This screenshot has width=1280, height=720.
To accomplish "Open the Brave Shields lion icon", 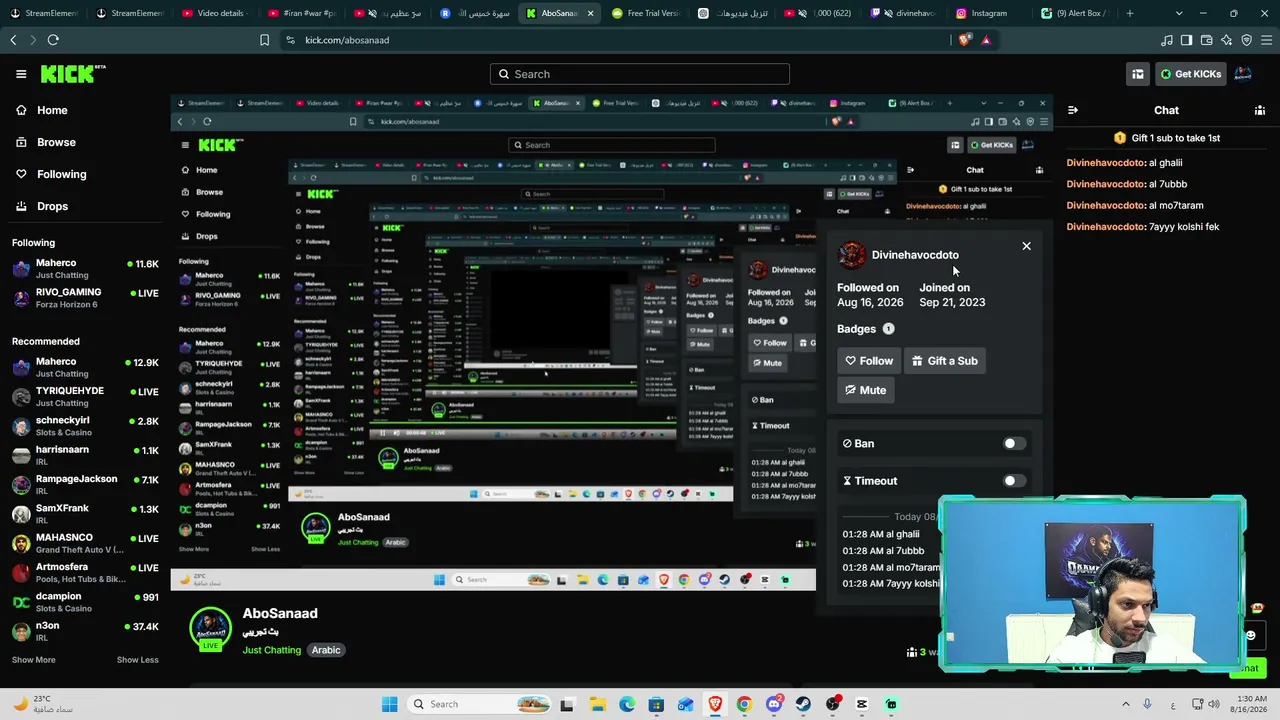I will (x=964, y=40).
